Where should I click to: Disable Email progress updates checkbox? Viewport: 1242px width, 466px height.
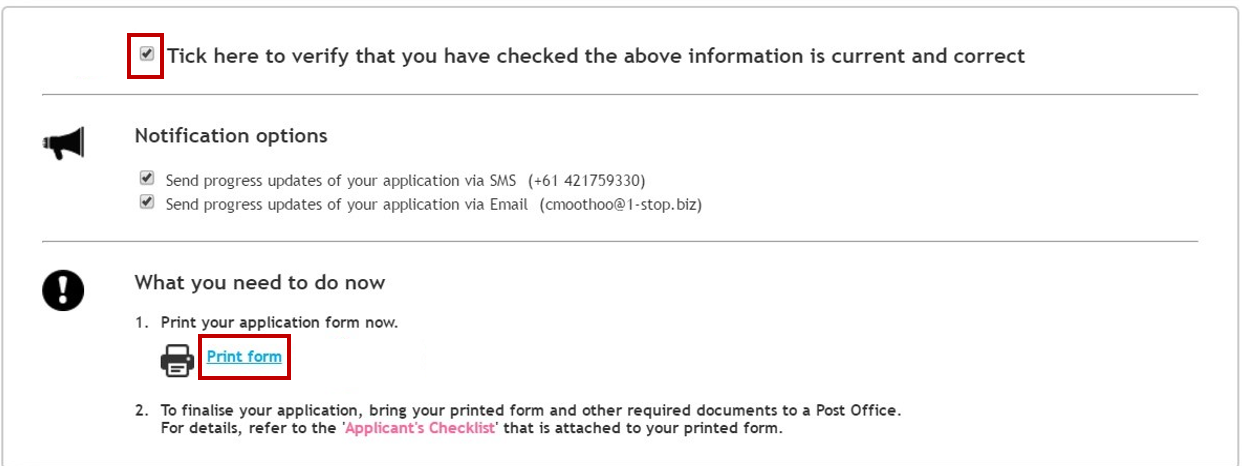[147, 202]
